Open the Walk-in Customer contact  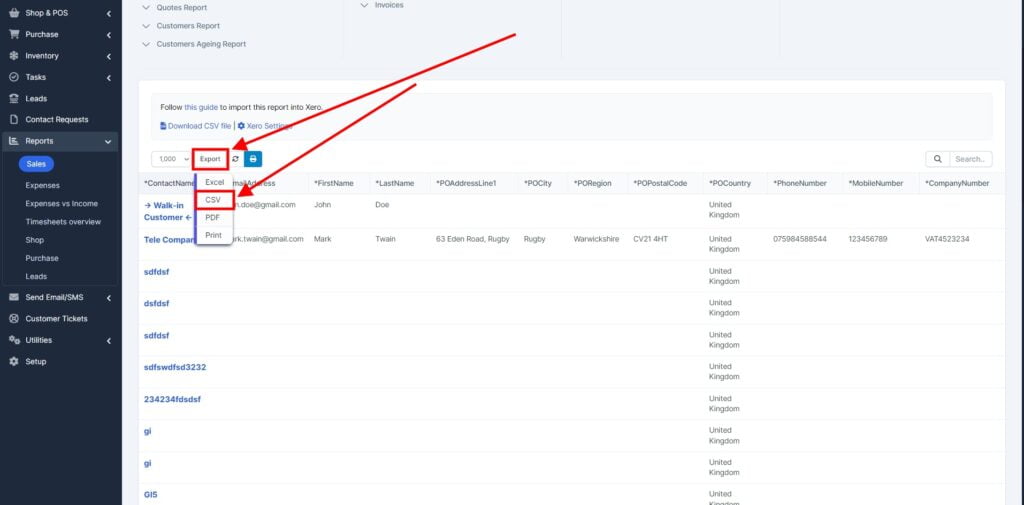coord(168,211)
